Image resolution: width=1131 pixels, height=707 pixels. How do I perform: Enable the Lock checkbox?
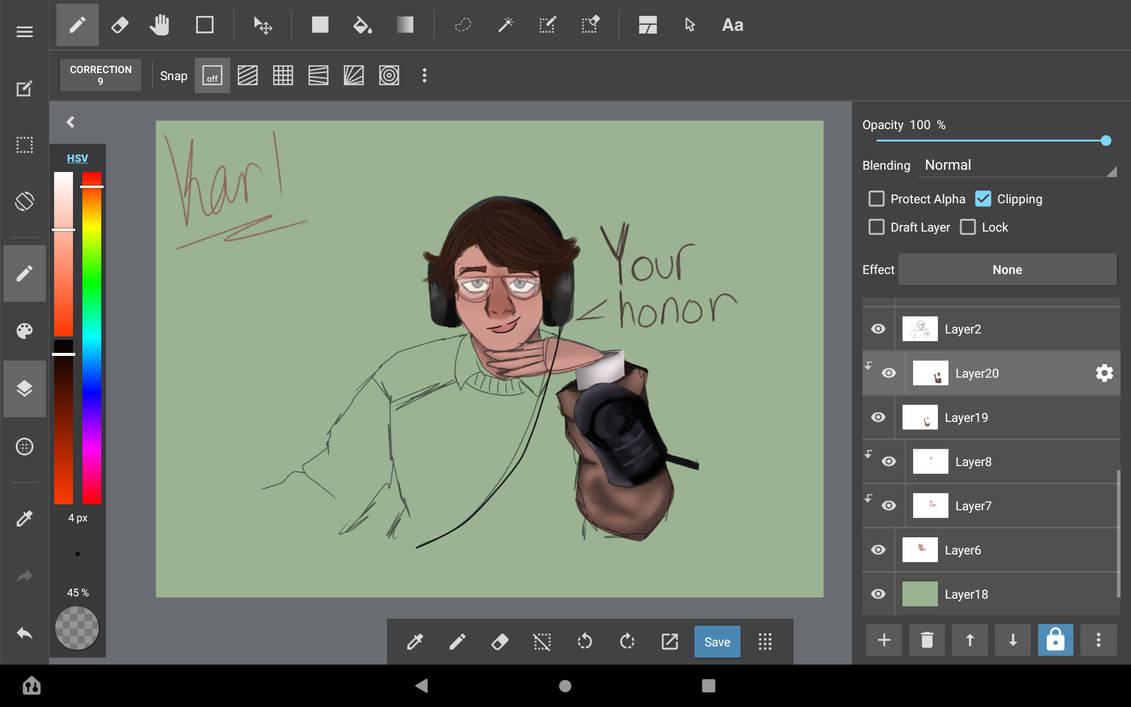click(x=968, y=227)
